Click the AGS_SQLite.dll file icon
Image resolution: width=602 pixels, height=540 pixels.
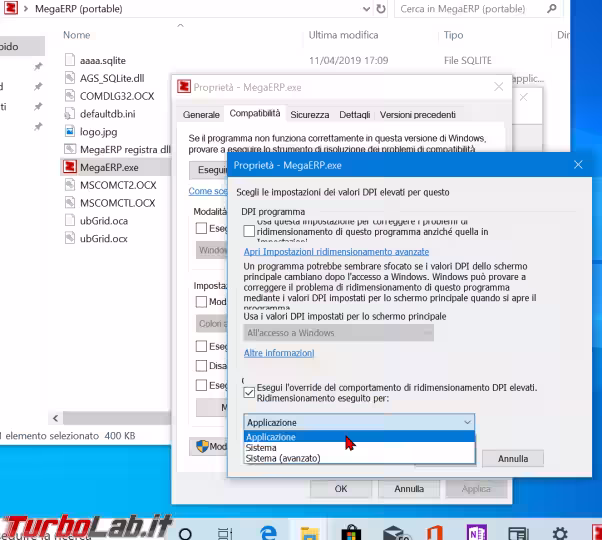tap(69, 78)
